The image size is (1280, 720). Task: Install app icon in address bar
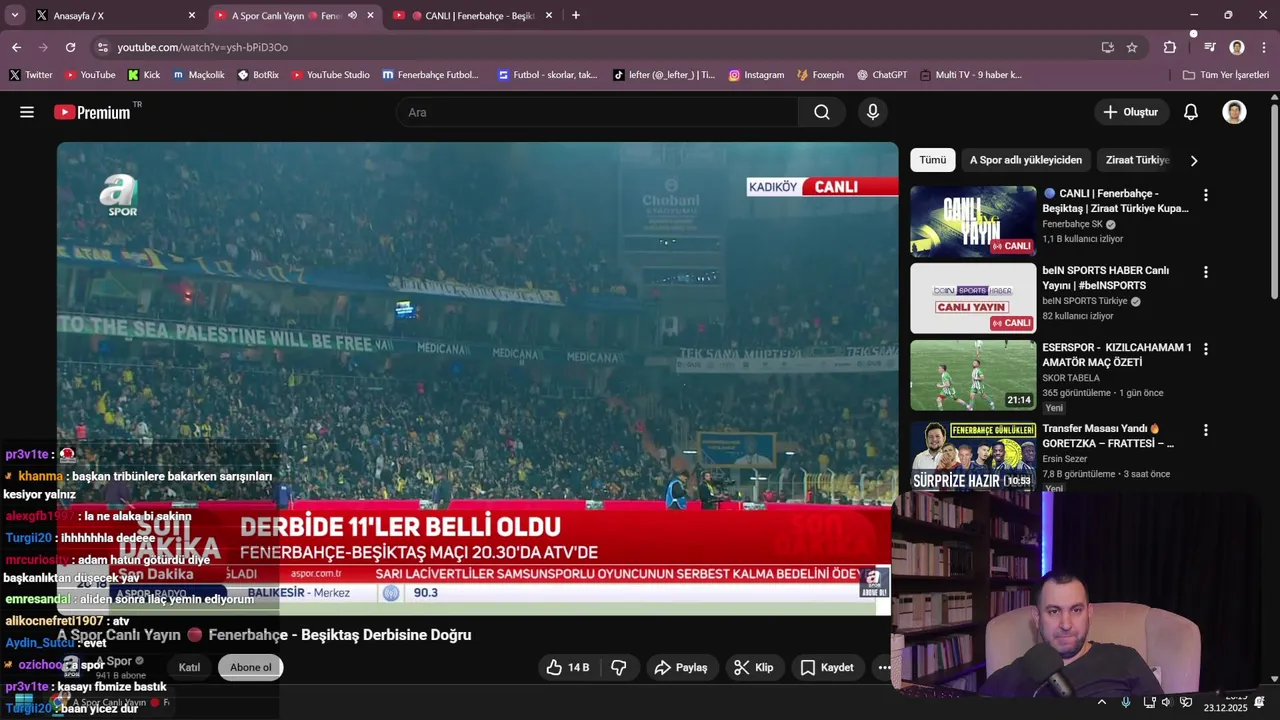tap(1107, 47)
